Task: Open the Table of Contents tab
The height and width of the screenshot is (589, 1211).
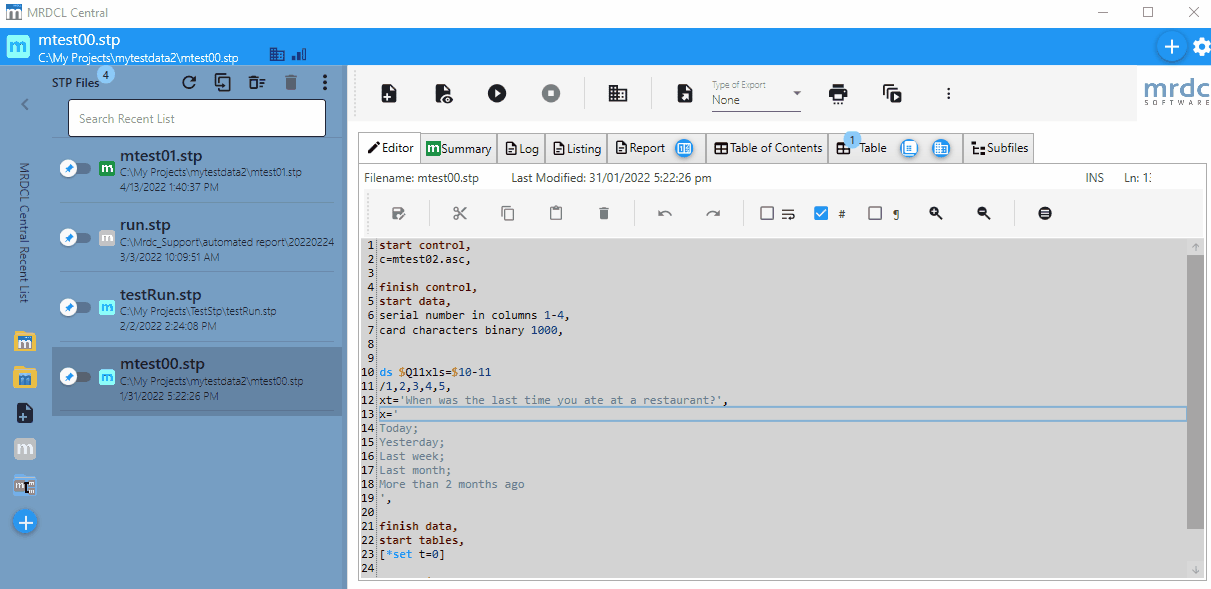Action: (767, 148)
